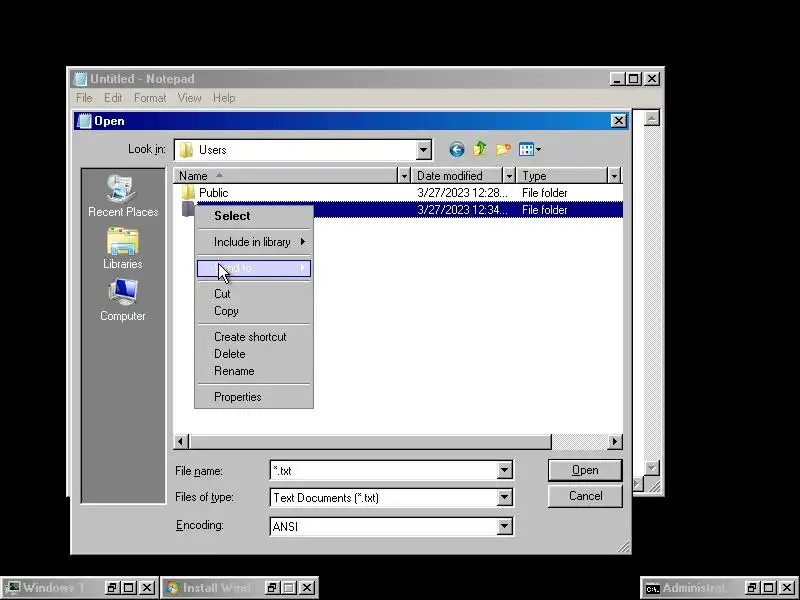Screen dimensions: 800x600
Task: Choose Properties from the context menu
Action: [x=254, y=397]
